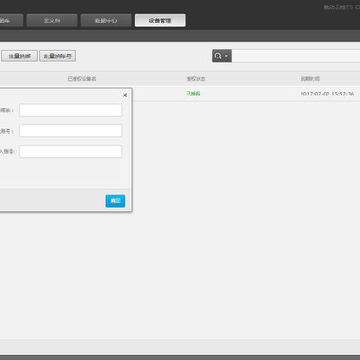Screen dimensions: 360x360
Task: Switch to the highlighted 设备管理 tab
Action: click(x=160, y=20)
